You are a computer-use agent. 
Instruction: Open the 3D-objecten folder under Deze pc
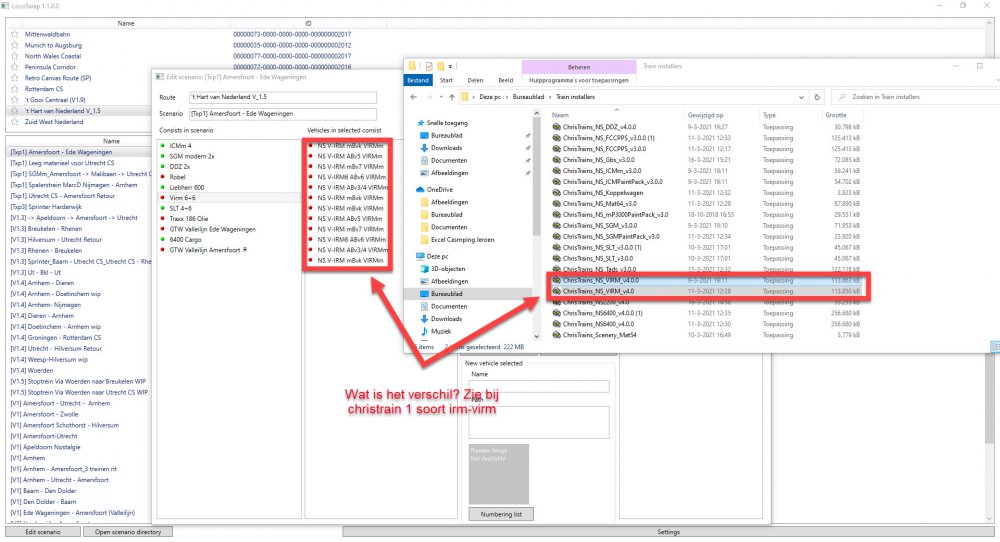coord(423,268)
